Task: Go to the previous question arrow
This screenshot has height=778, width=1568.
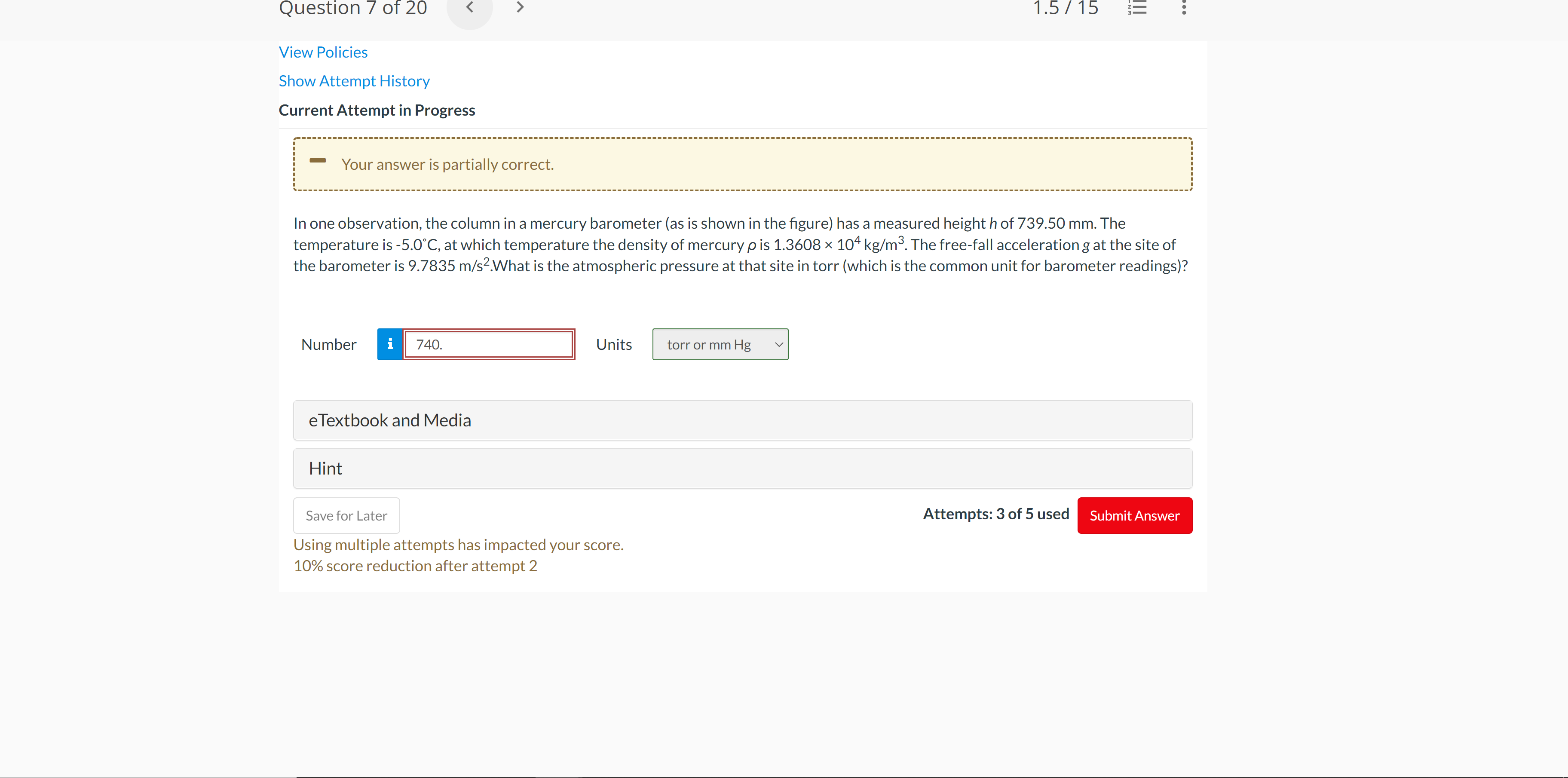Action: pyautogui.click(x=469, y=7)
